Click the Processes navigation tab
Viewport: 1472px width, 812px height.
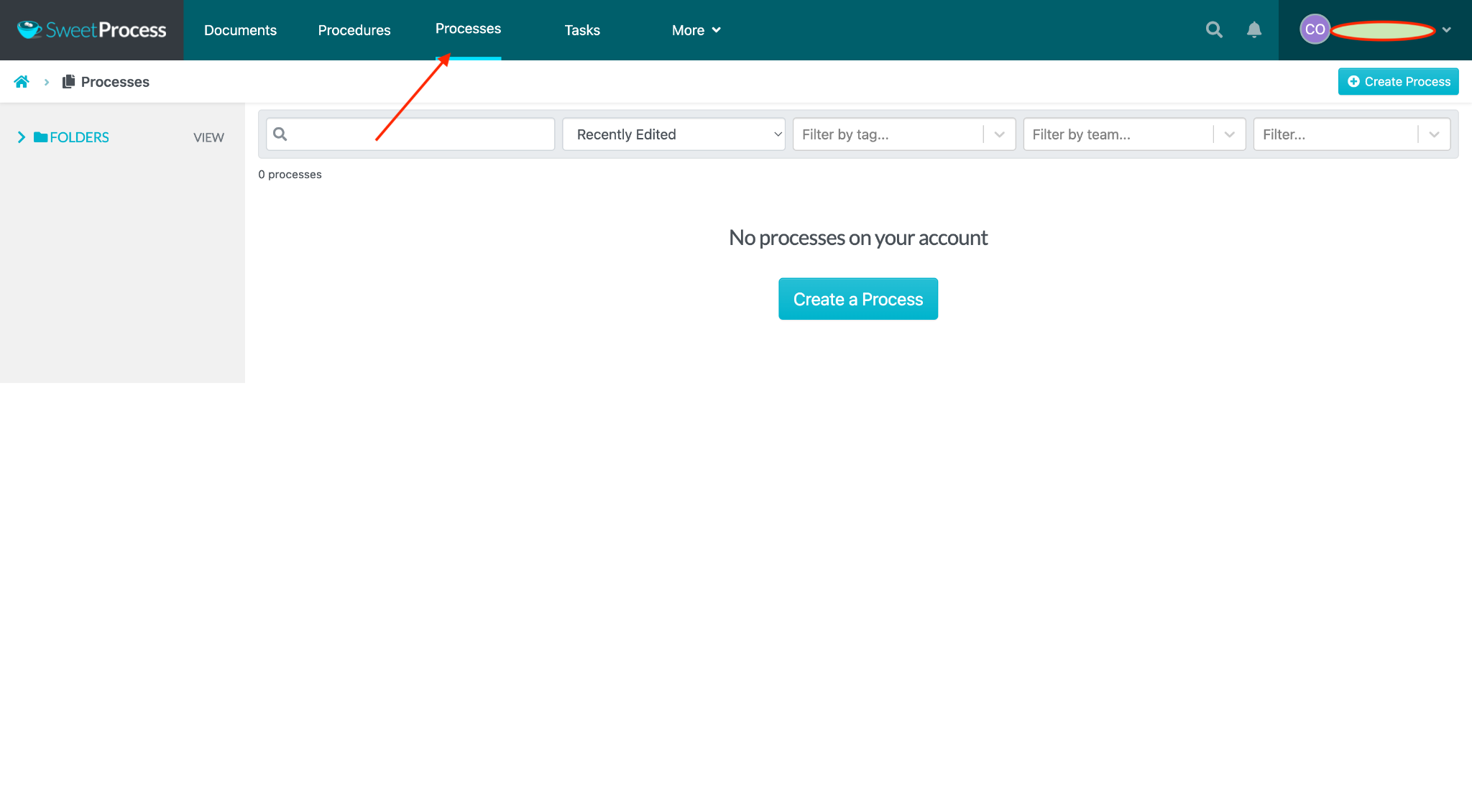pos(468,27)
